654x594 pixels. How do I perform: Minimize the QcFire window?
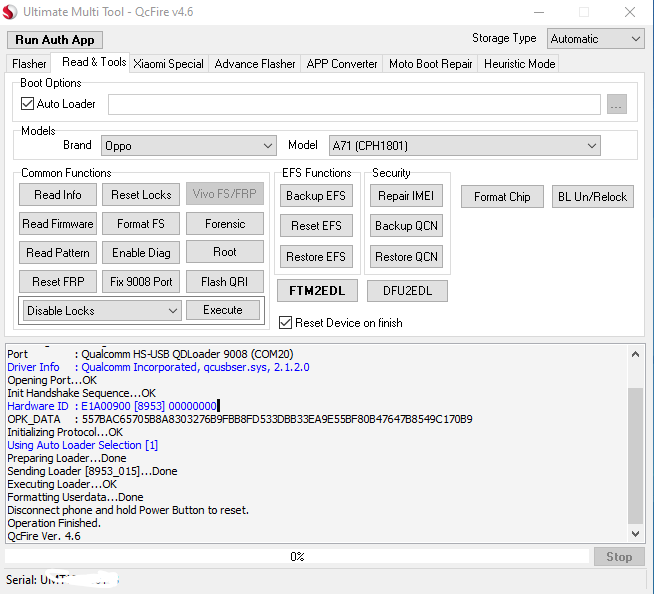(539, 12)
